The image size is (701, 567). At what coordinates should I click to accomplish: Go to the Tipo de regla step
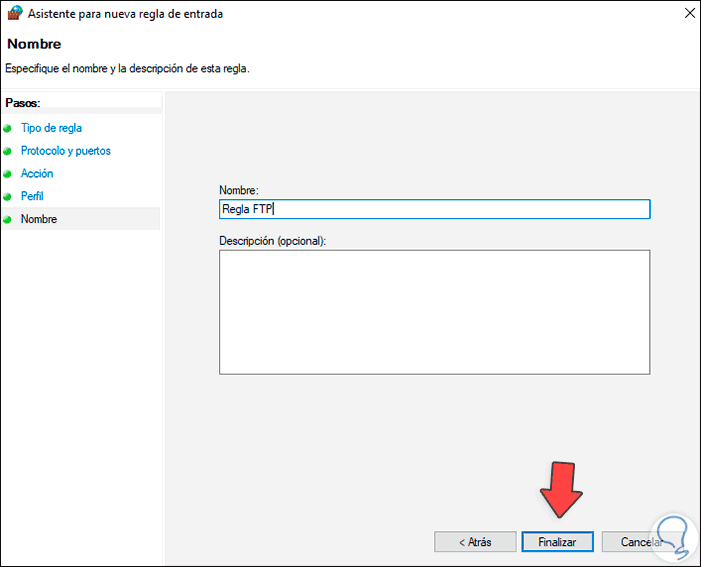[51, 128]
